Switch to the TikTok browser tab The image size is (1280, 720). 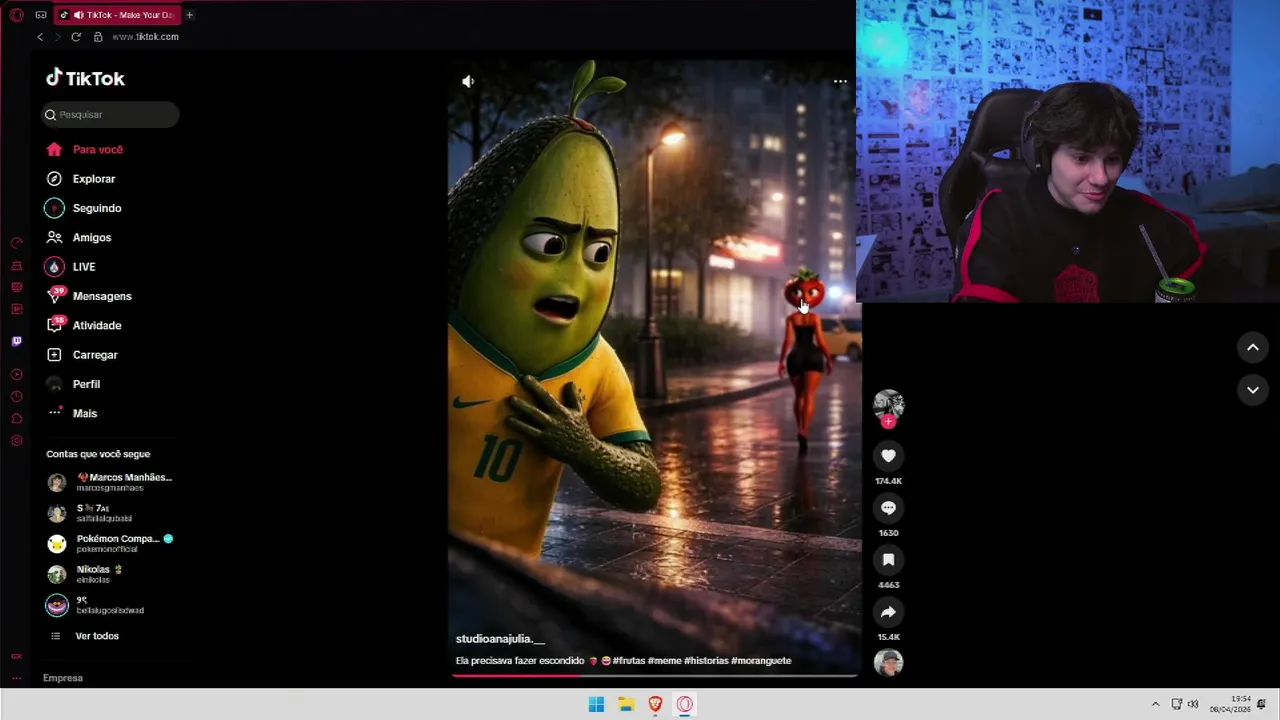point(117,15)
